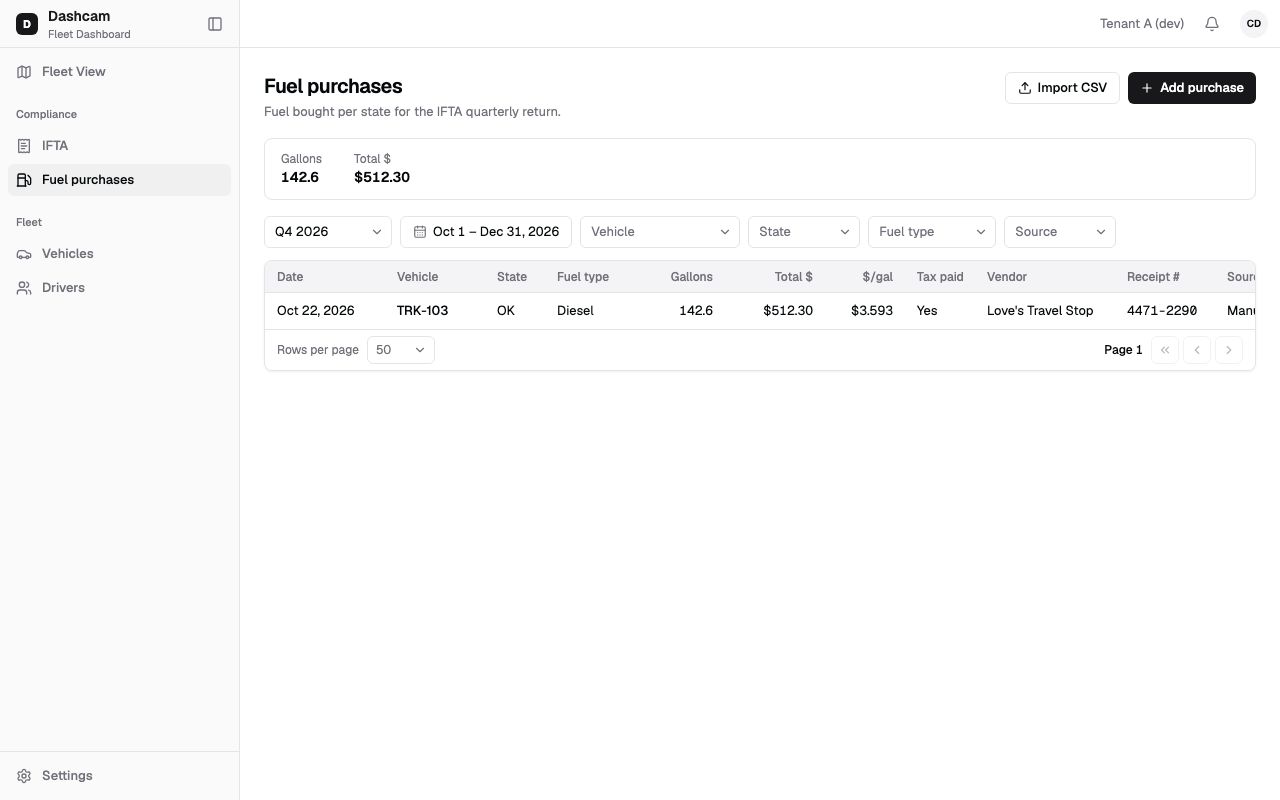Image resolution: width=1280 pixels, height=800 pixels.
Task: Open the Fuel type filter
Action: [932, 232]
